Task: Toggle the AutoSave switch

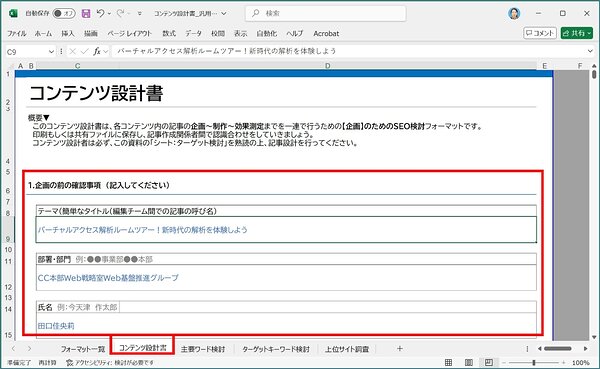Action: 64,13
